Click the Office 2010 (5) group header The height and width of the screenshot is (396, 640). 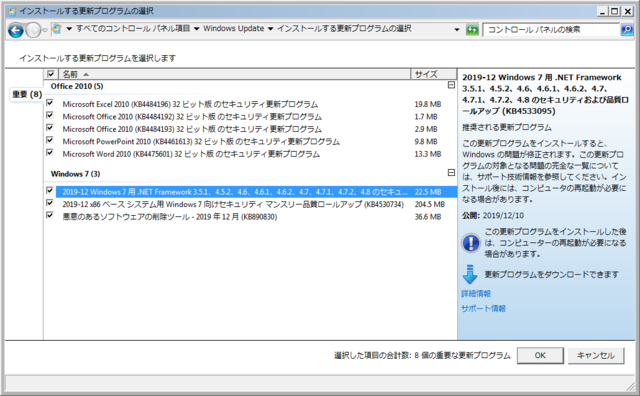pyautogui.click(x=77, y=86)
